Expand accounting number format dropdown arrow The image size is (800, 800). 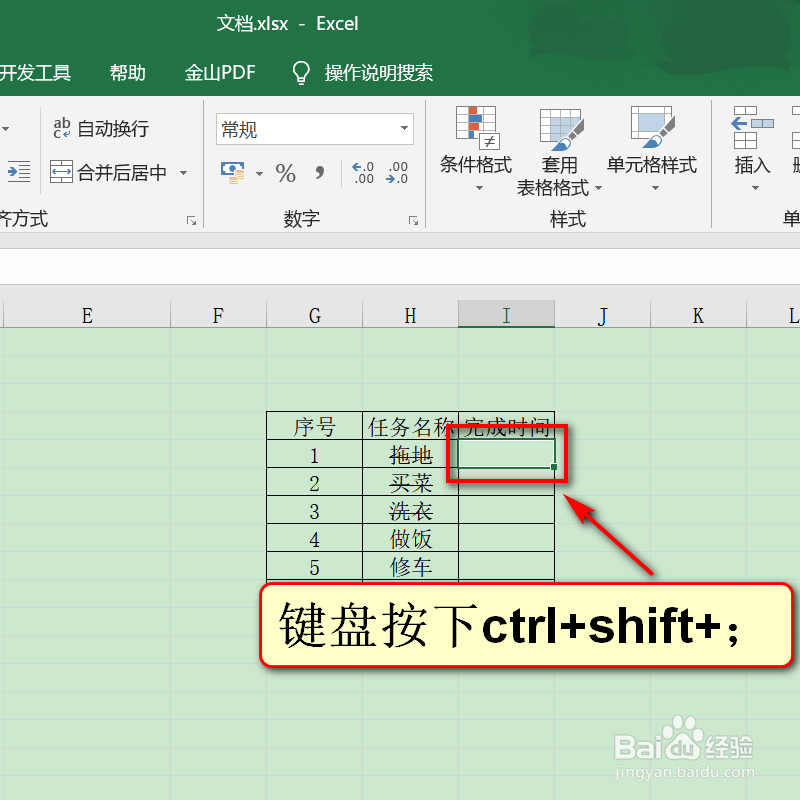259,173
